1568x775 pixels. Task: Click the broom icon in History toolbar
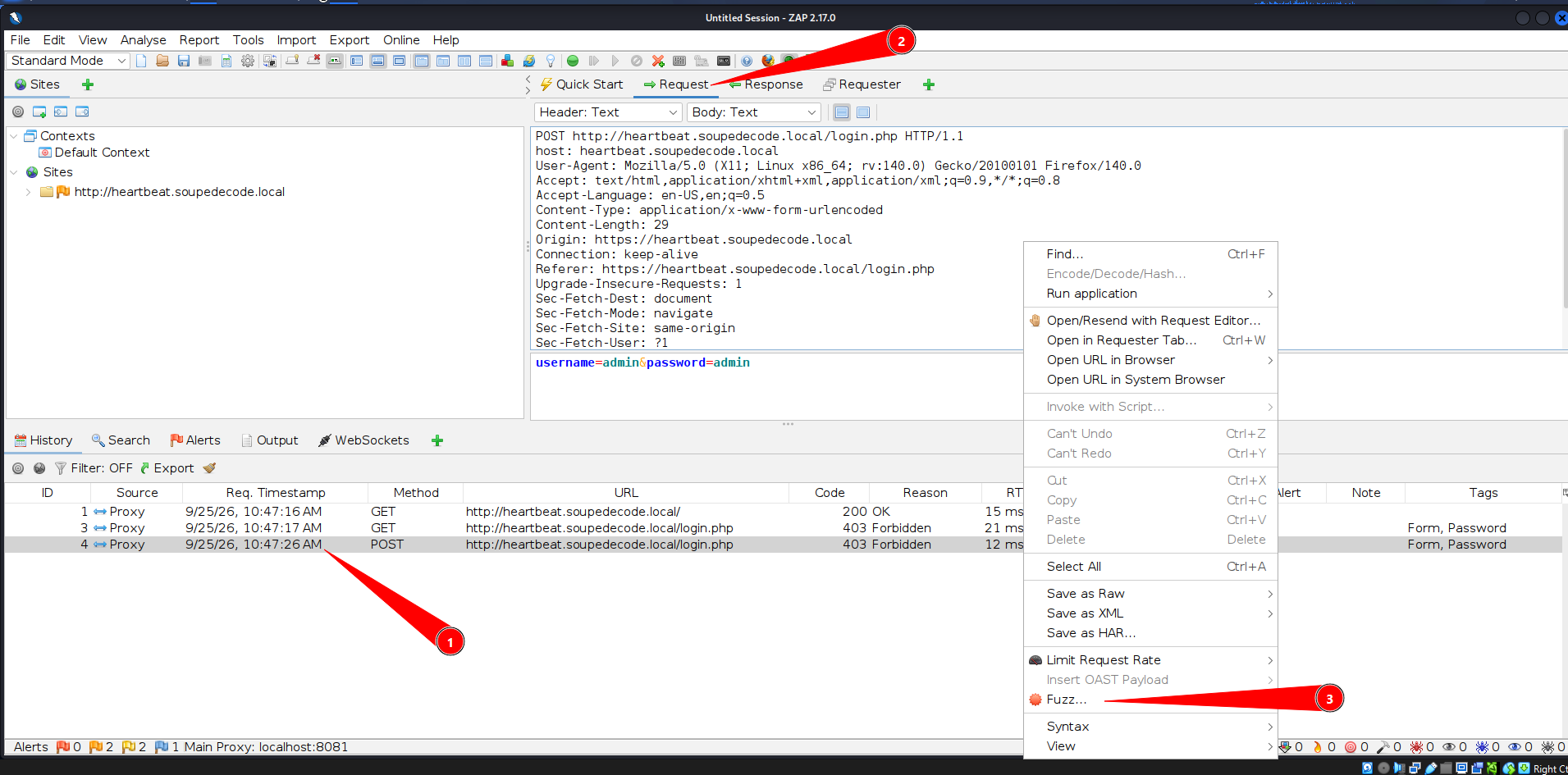pos(209,468)
